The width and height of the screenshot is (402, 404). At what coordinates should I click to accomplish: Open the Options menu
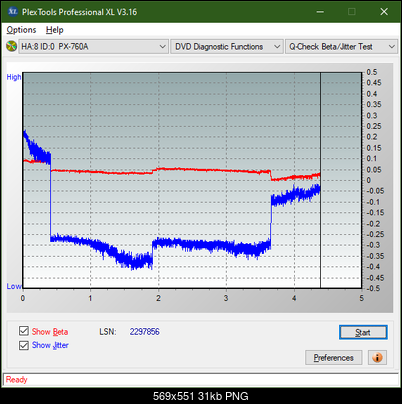click(x=21, y=30)
